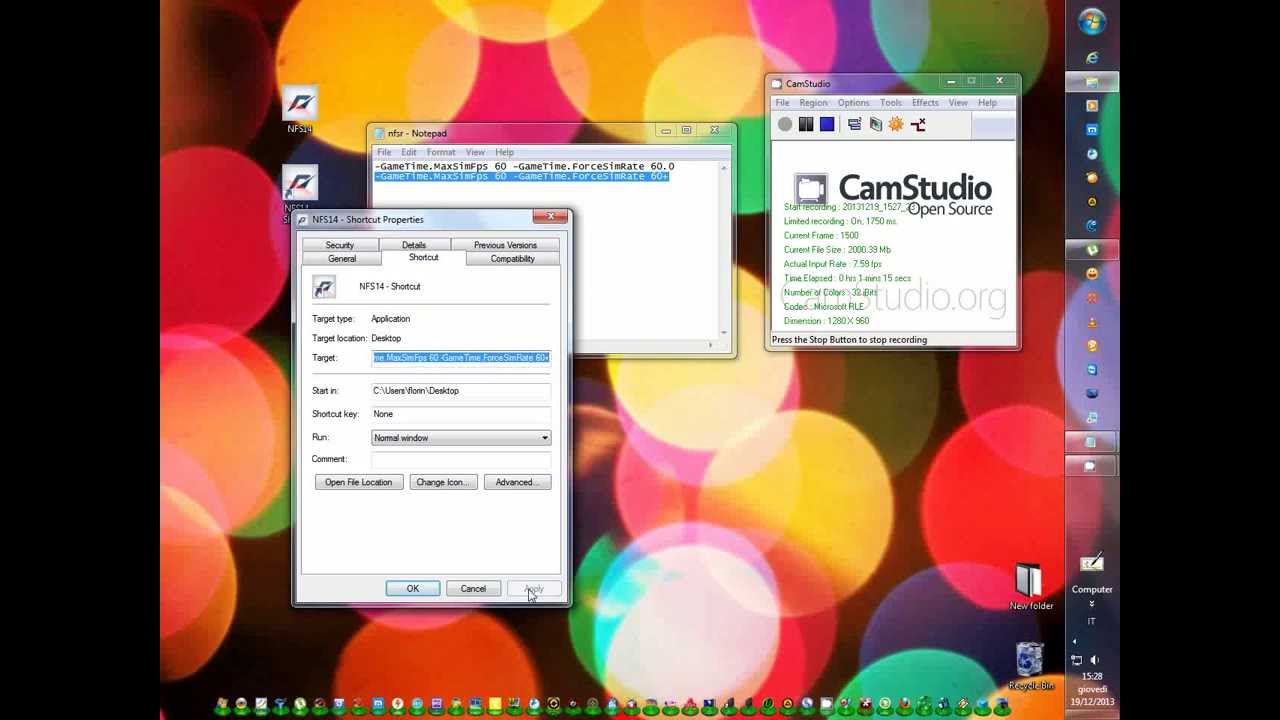Expand the Computer toolbar chevron
Screen dimensions: 1280x720
1092,604
